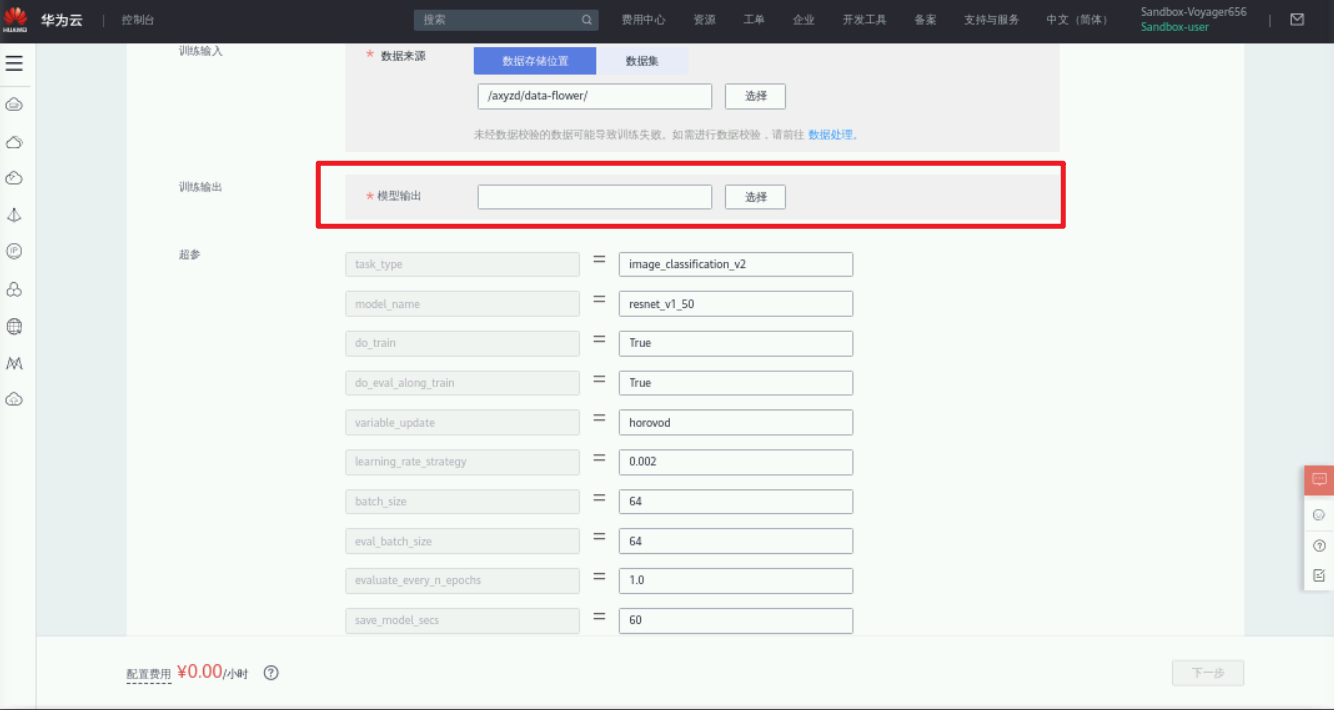Click the Huawei Cloud logo

pyautogui.click(x=15, y=19)
